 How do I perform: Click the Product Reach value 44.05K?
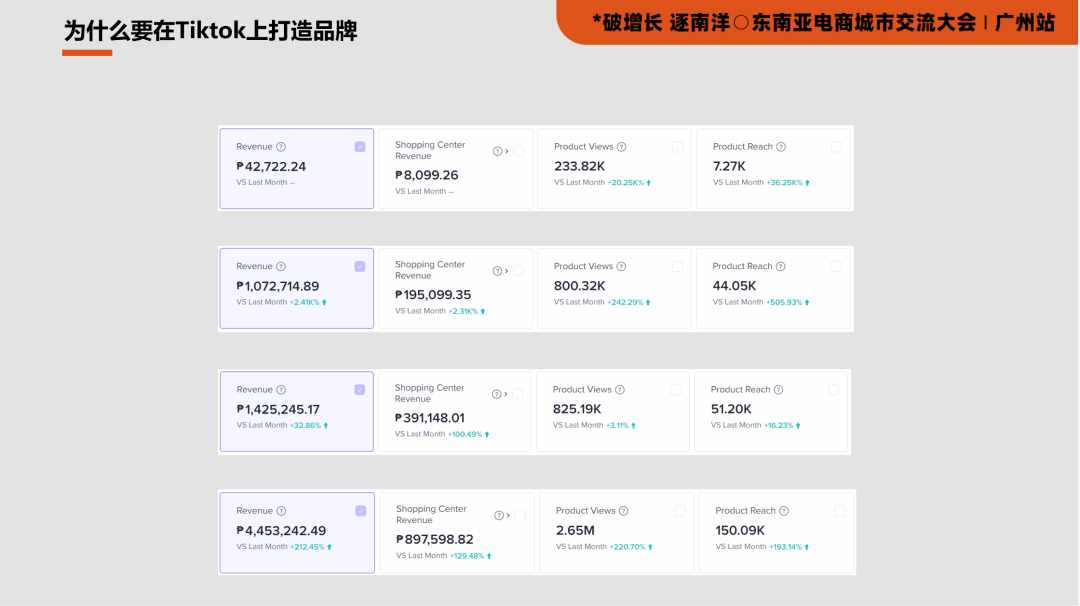click(734, 286)
